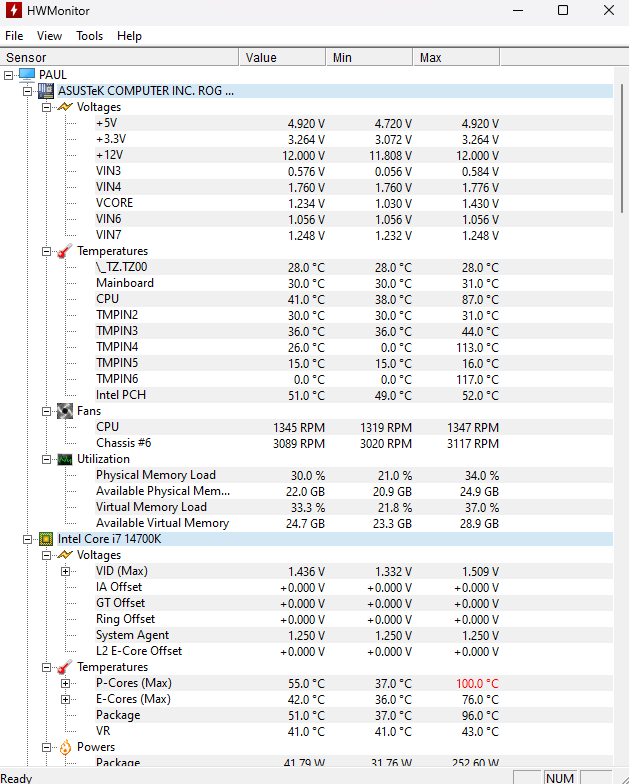Select the Chassis #6 fan row

(354, 443)
